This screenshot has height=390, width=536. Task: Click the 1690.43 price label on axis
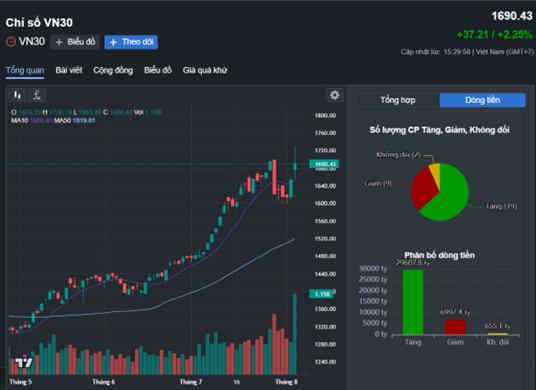324,164
